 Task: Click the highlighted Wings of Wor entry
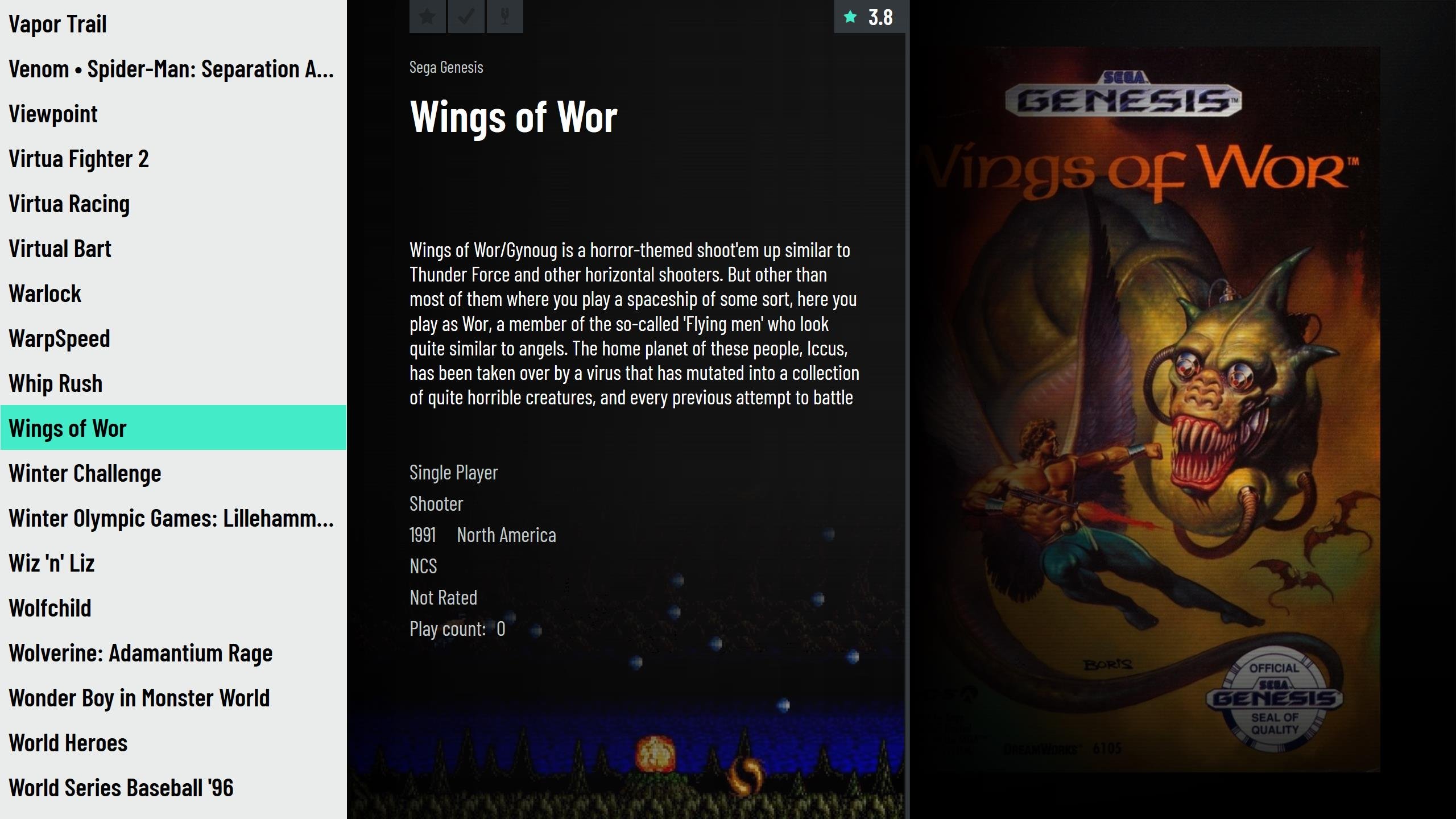tap(173, 428)
